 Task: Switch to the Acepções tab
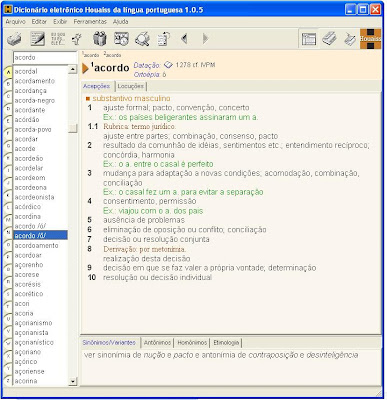tap(97, 86)
